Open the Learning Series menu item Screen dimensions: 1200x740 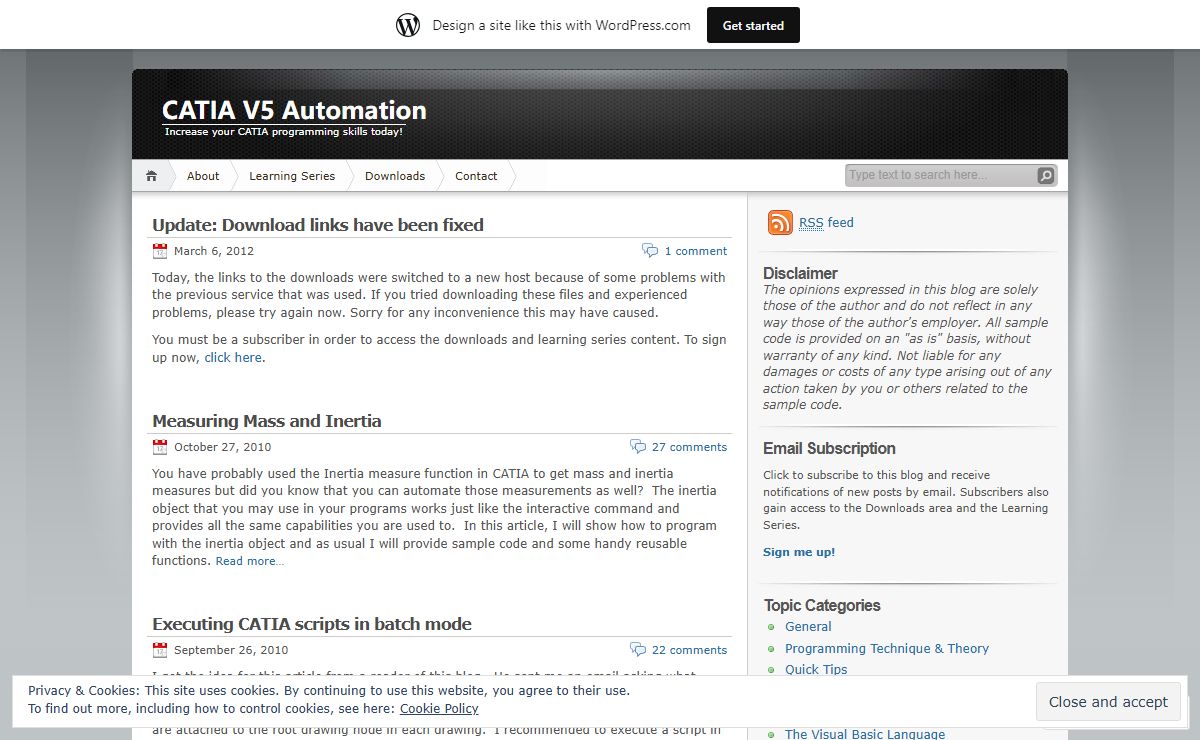[292, 176]
